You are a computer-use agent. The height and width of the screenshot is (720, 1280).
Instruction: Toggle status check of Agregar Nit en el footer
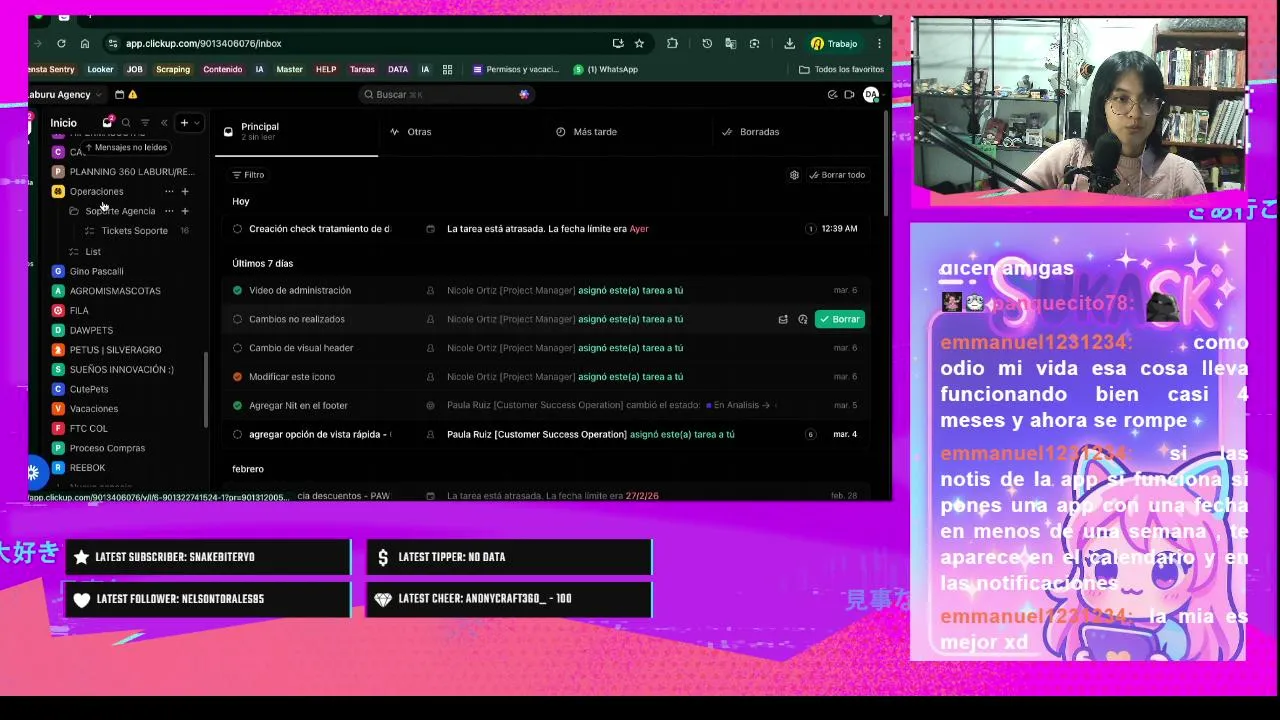[237, 405]
